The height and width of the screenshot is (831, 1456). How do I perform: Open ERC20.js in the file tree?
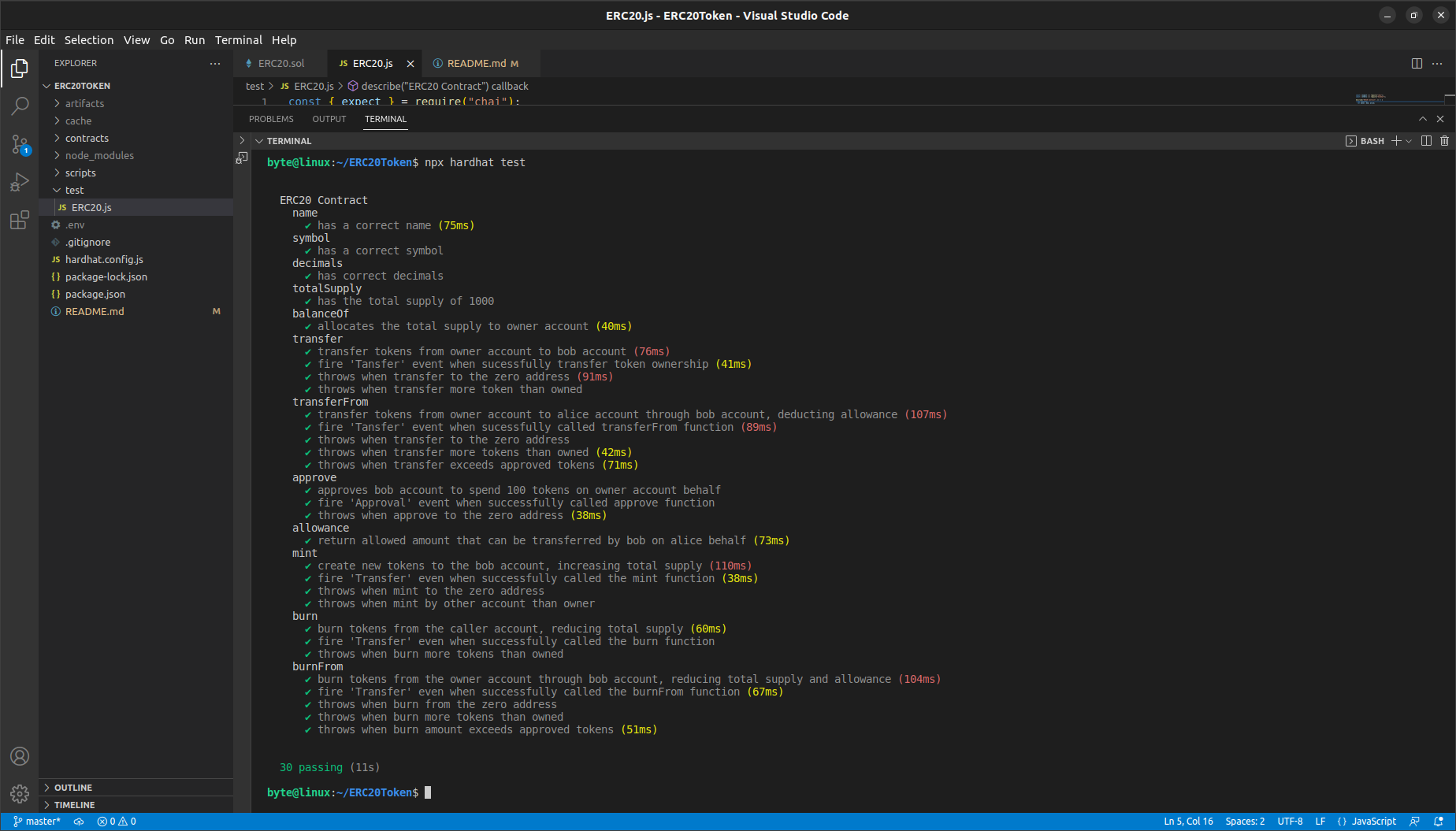click(136, 207)
